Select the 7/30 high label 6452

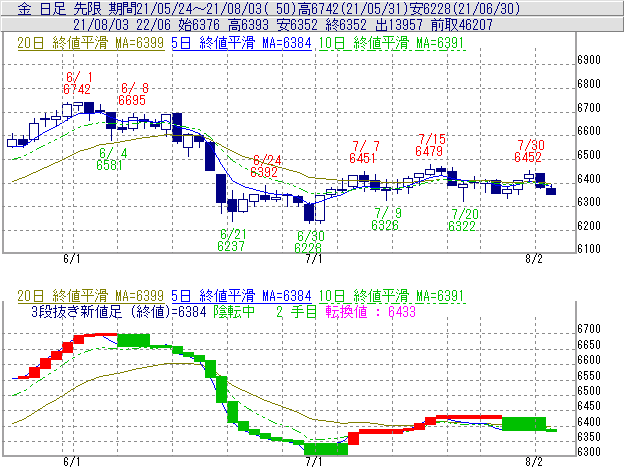point(528,157)
